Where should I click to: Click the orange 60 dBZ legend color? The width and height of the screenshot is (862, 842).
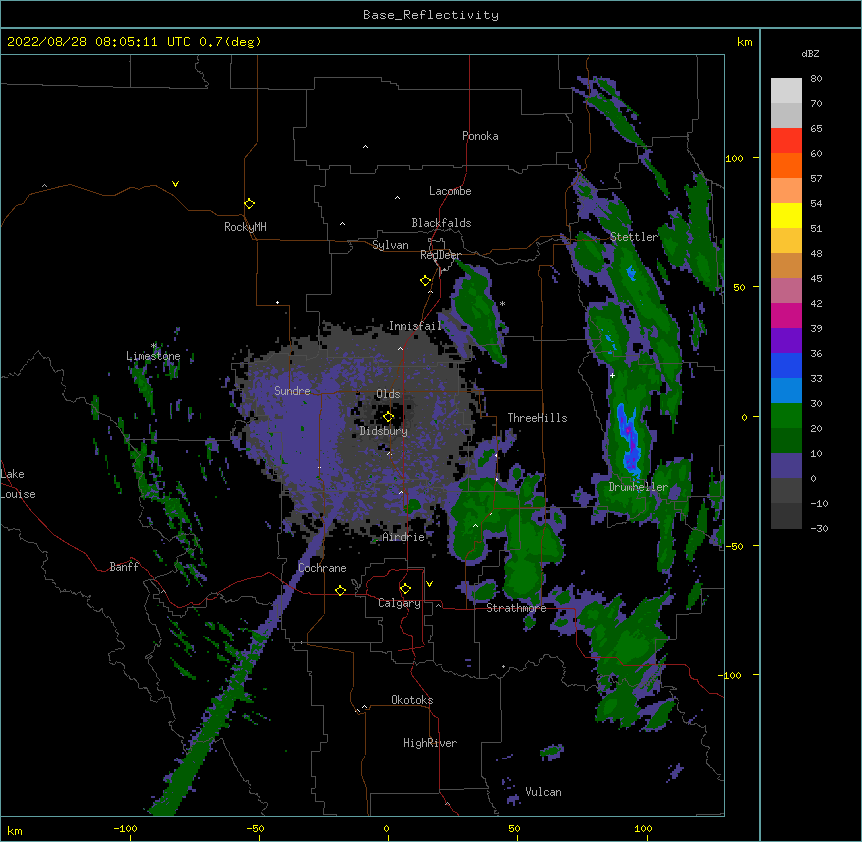[x=786, y=165]
